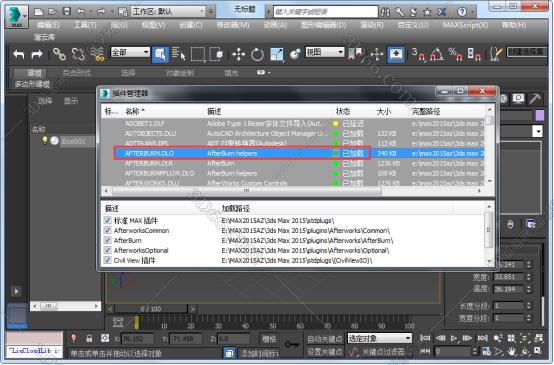Sort plugins by the 状态 column header
554x365 pixels.
point(343,111)
